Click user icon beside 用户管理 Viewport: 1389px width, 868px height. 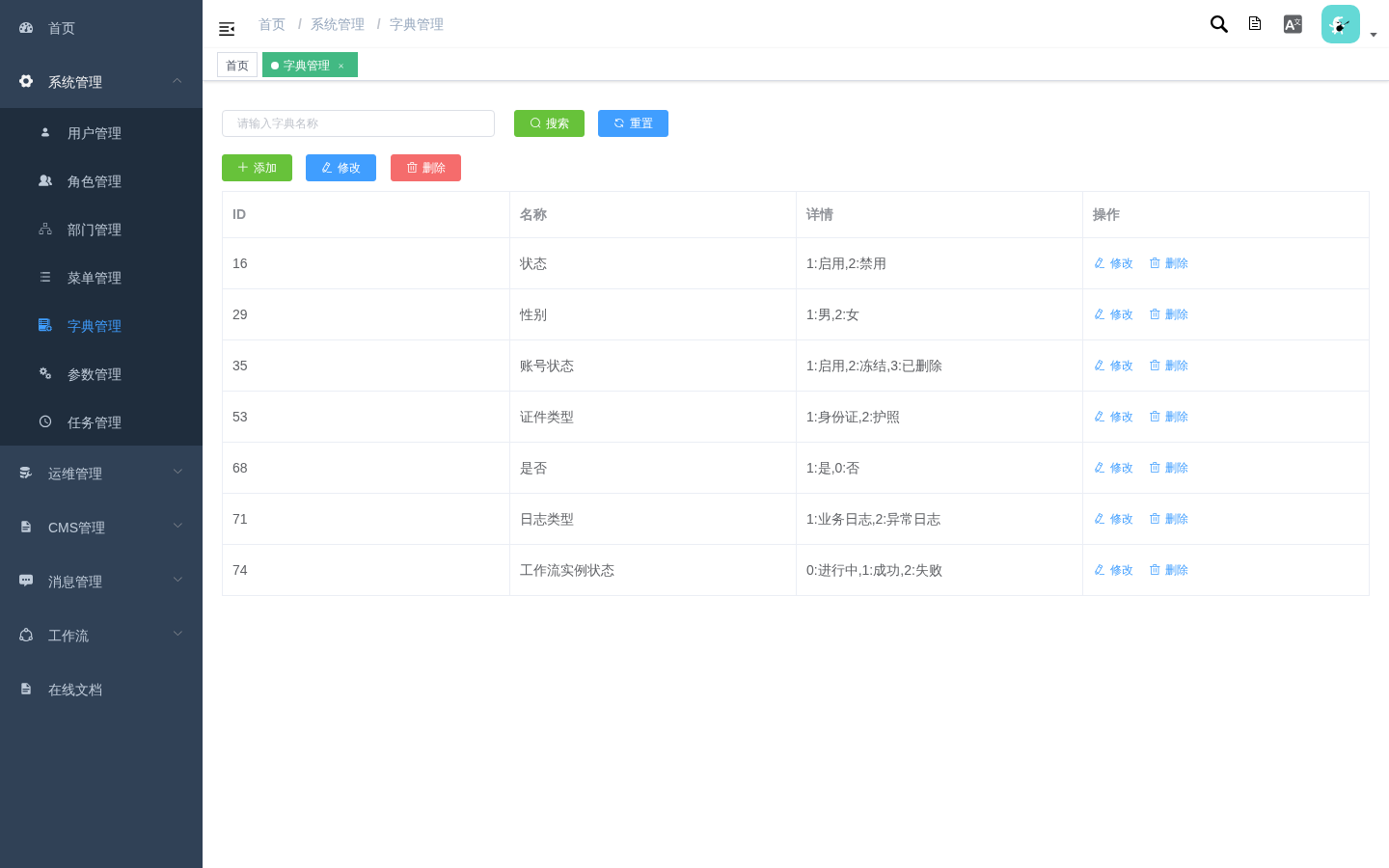pos(45,132)
